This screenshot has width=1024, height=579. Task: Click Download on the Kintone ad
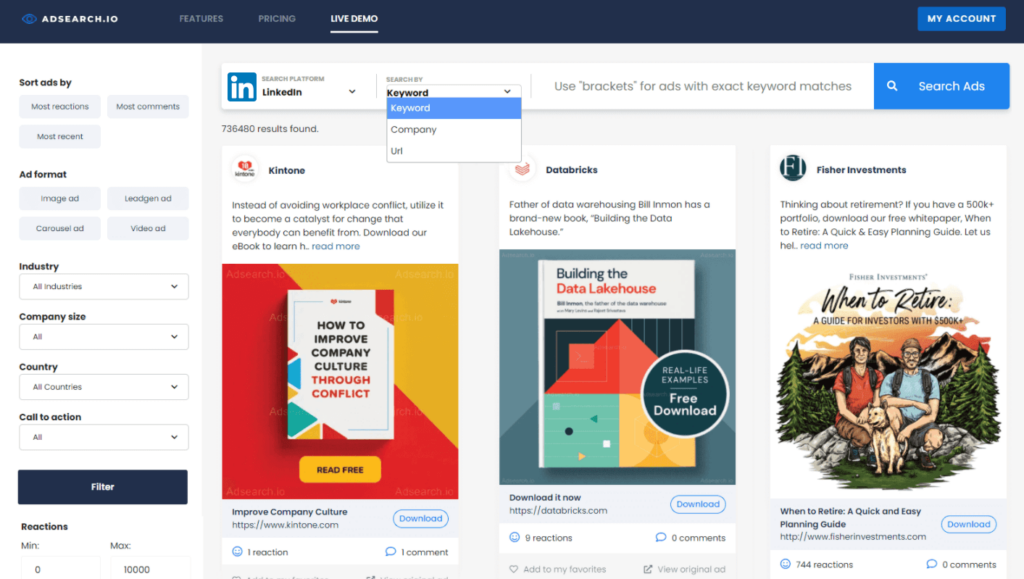click(421, 518)
